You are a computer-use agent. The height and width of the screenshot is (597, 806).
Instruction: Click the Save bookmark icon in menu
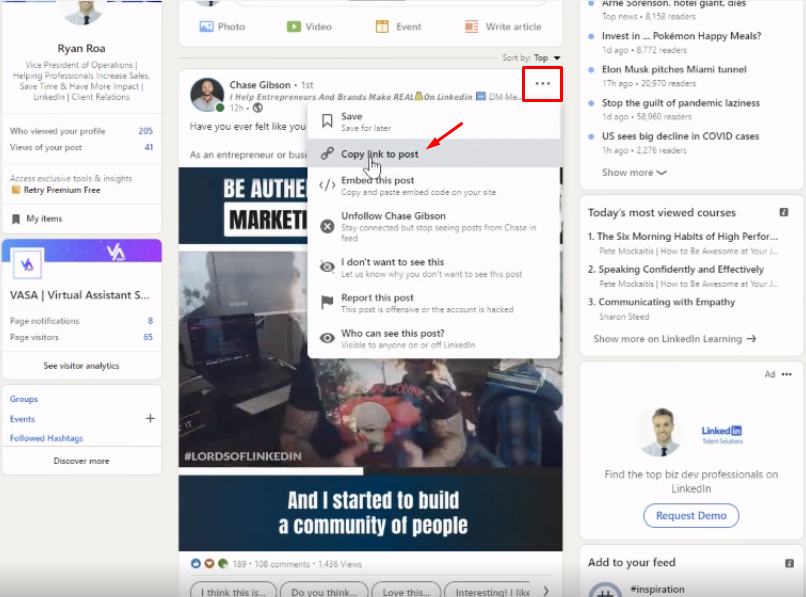click(327, 121)
